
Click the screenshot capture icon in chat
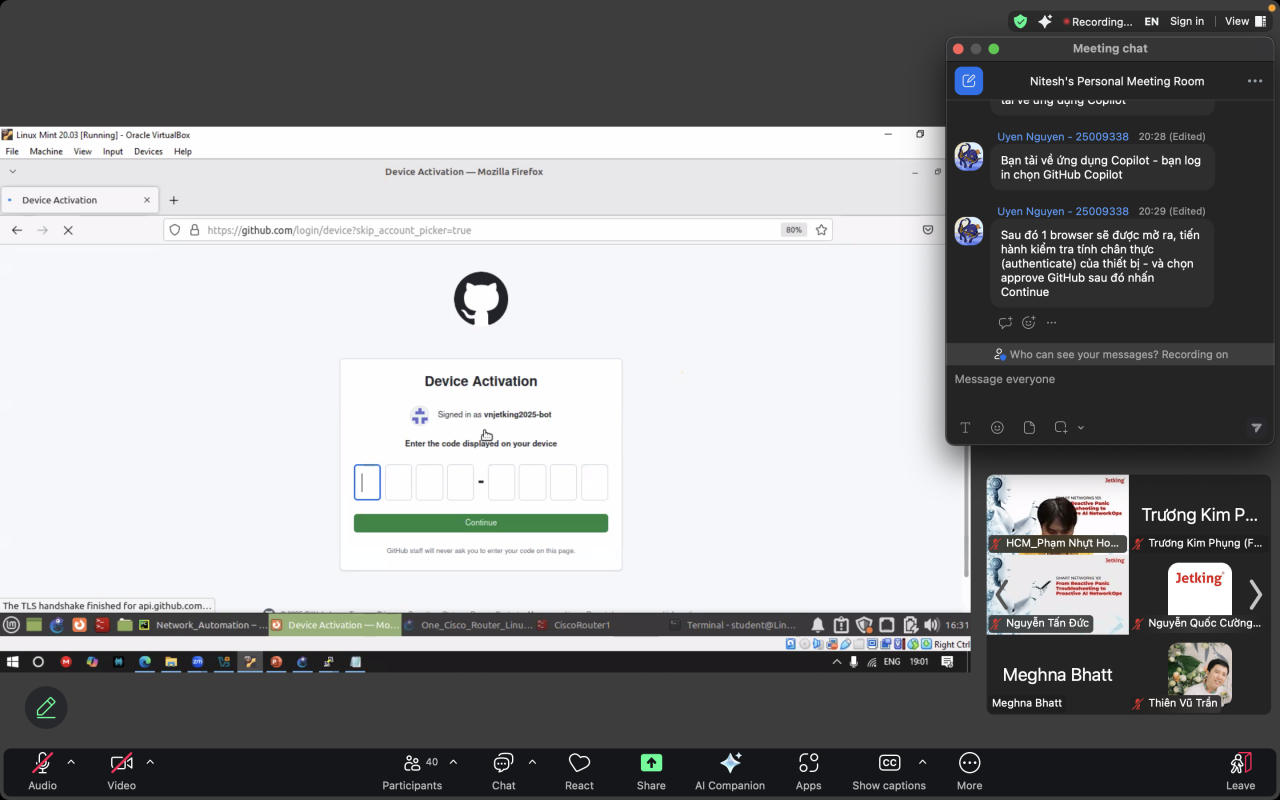click(x=1060, y=428)
